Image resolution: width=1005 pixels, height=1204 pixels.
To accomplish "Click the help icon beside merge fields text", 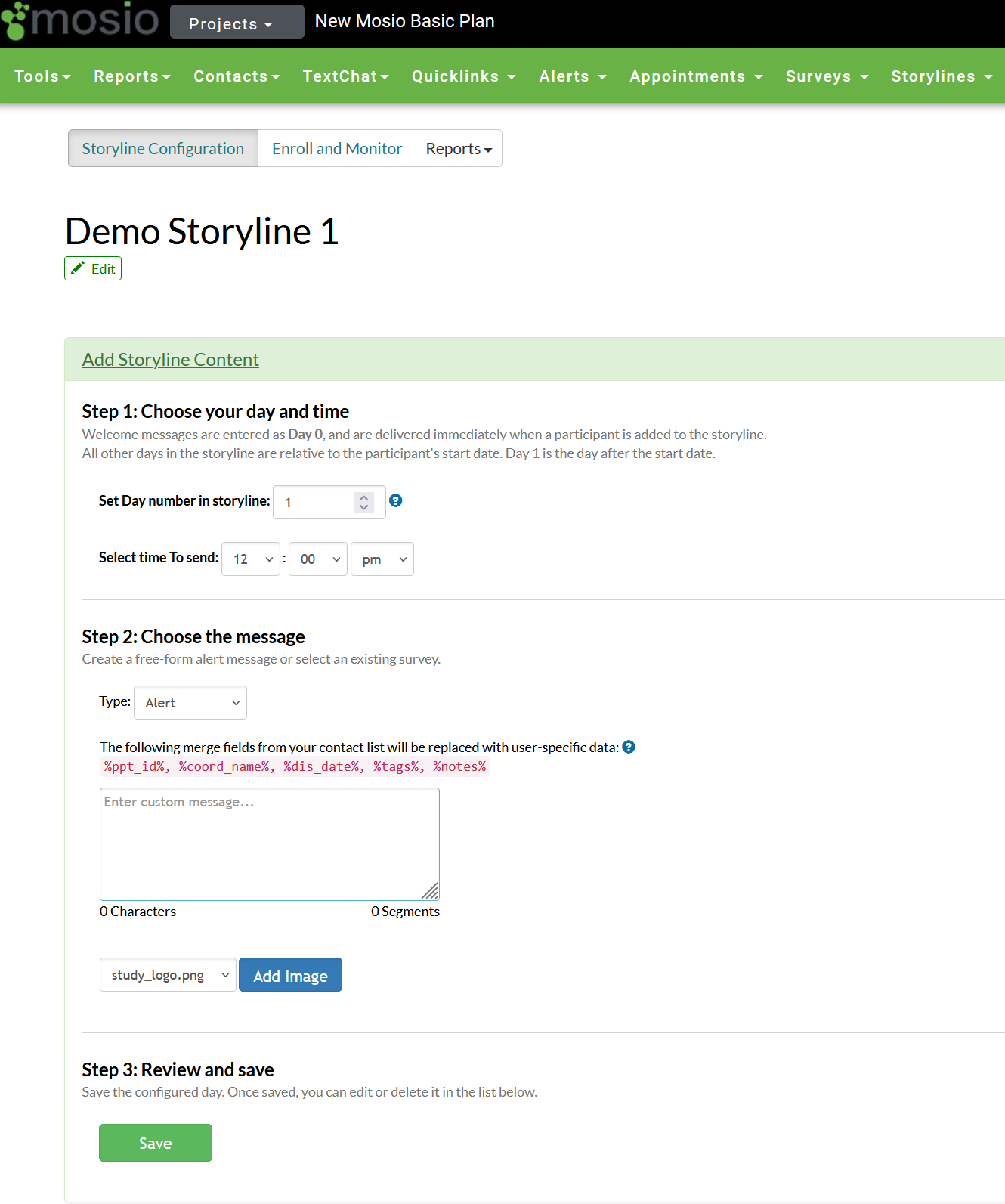I will 629,747.
